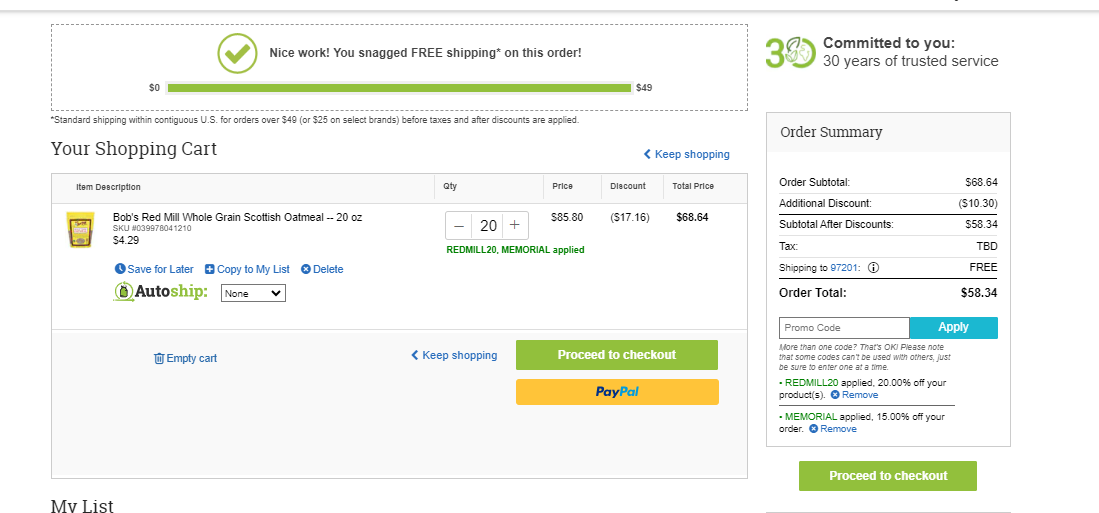Click Keep shopping link beside checkout button
1099x513 pixels.
[x=454, y=355]
